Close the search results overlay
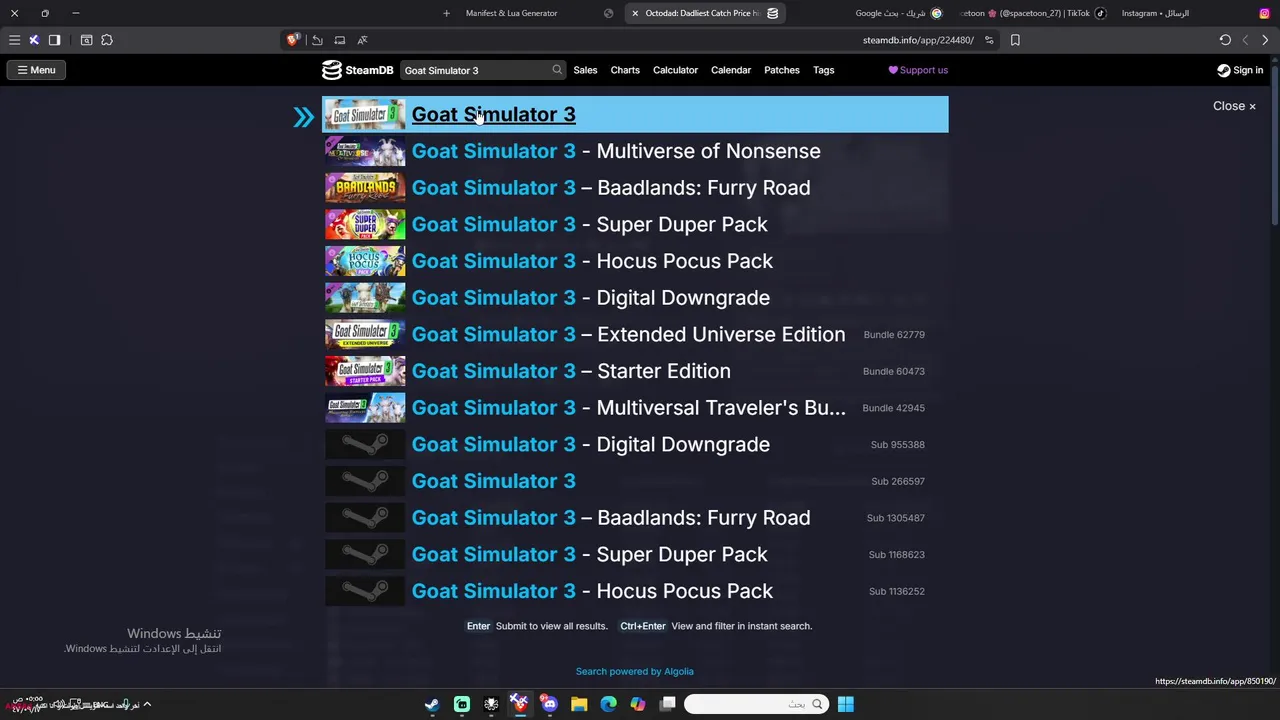 click(1234, 106)
